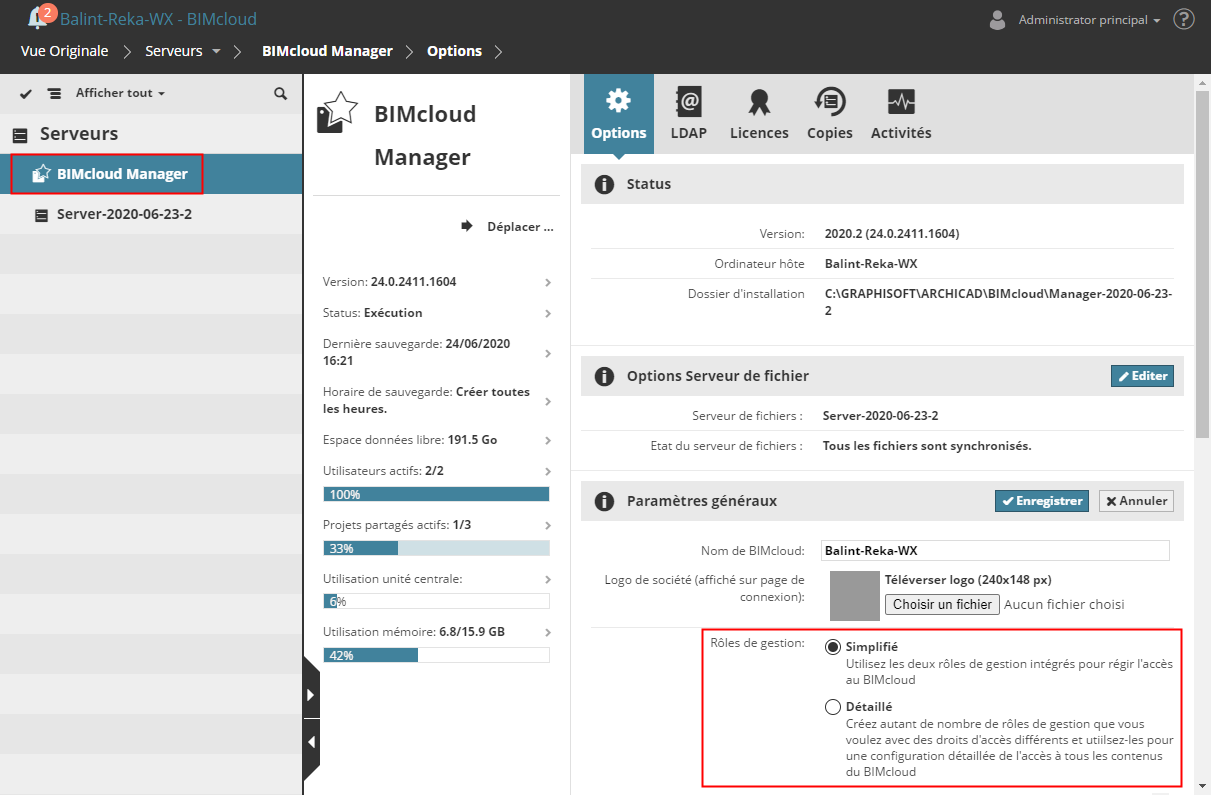This screenshot has width=1211, height=795.
Task: Click the Projets partagés 33% progress bar
Action: [436, 548]
